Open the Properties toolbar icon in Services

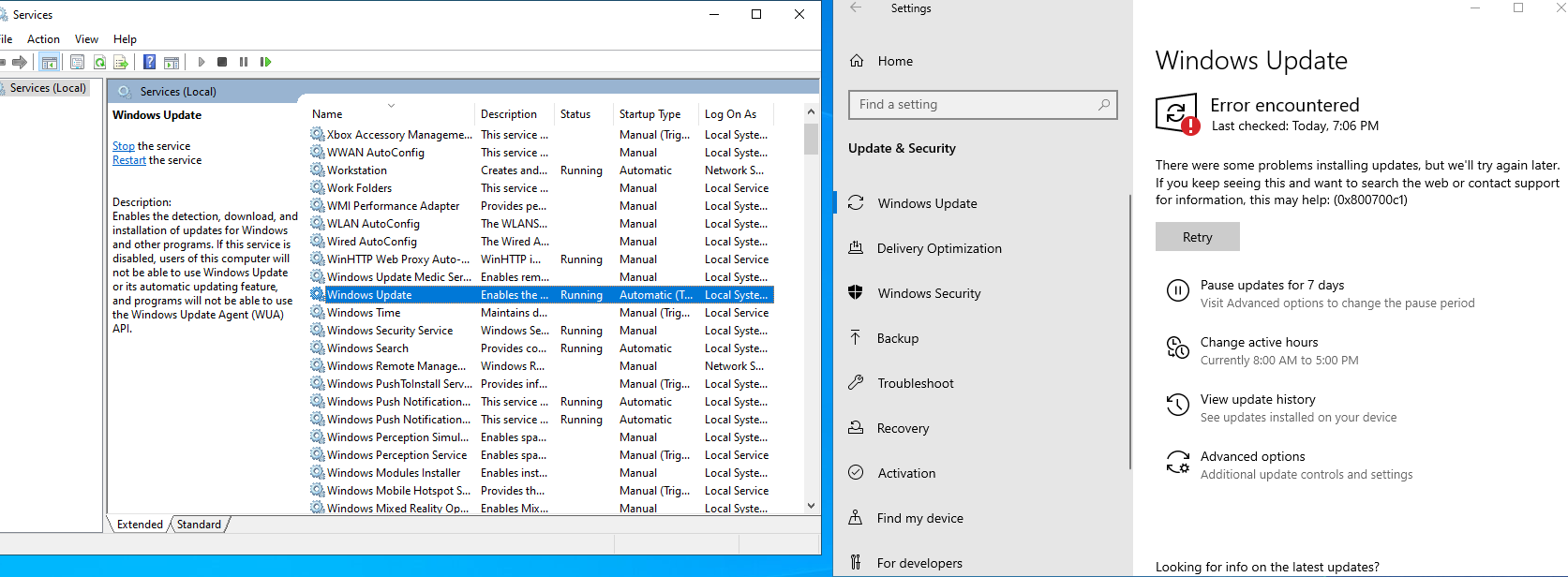(78, 62)
